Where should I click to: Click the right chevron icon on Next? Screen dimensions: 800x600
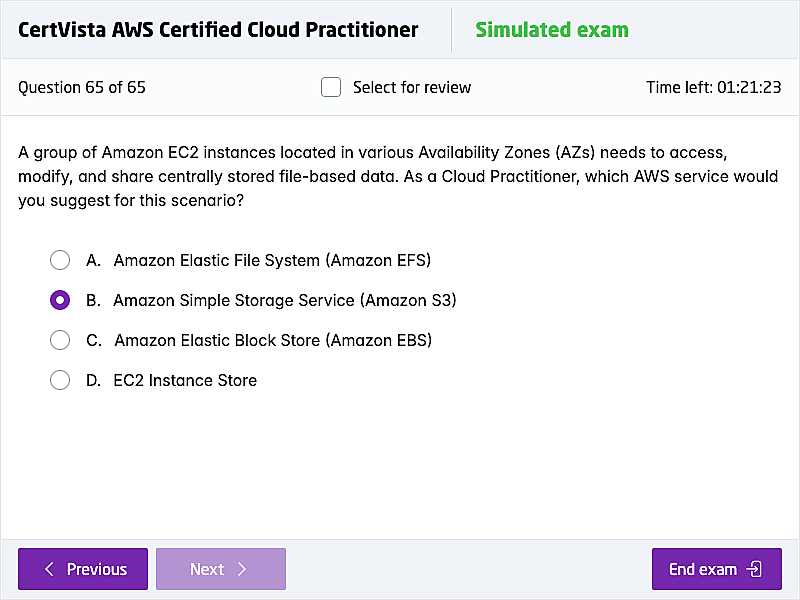242,569
